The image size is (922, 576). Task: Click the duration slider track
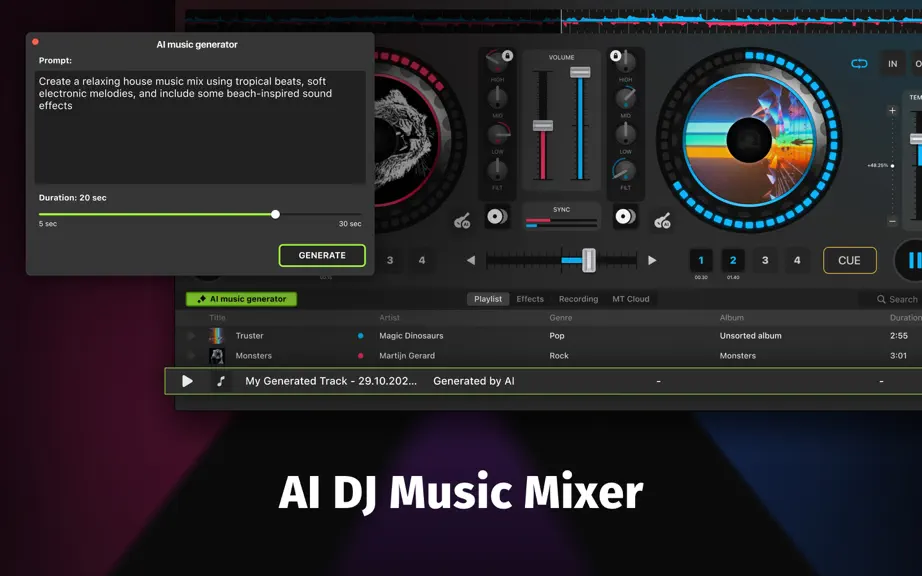200,215
